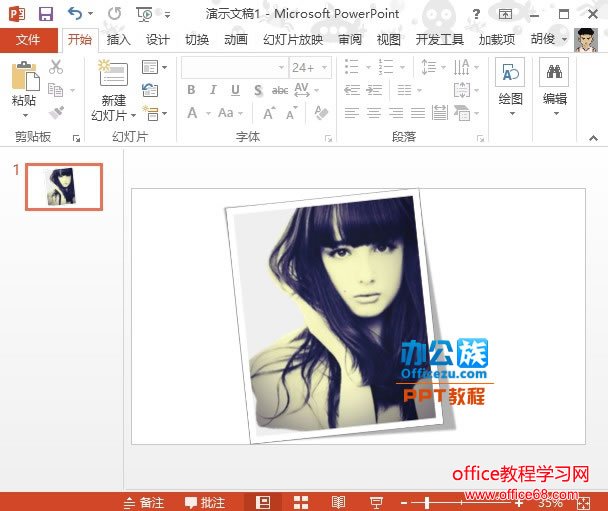The image size is (608, 511).
Task: Click the Align Left icon
Action: (x=352, y=113)
